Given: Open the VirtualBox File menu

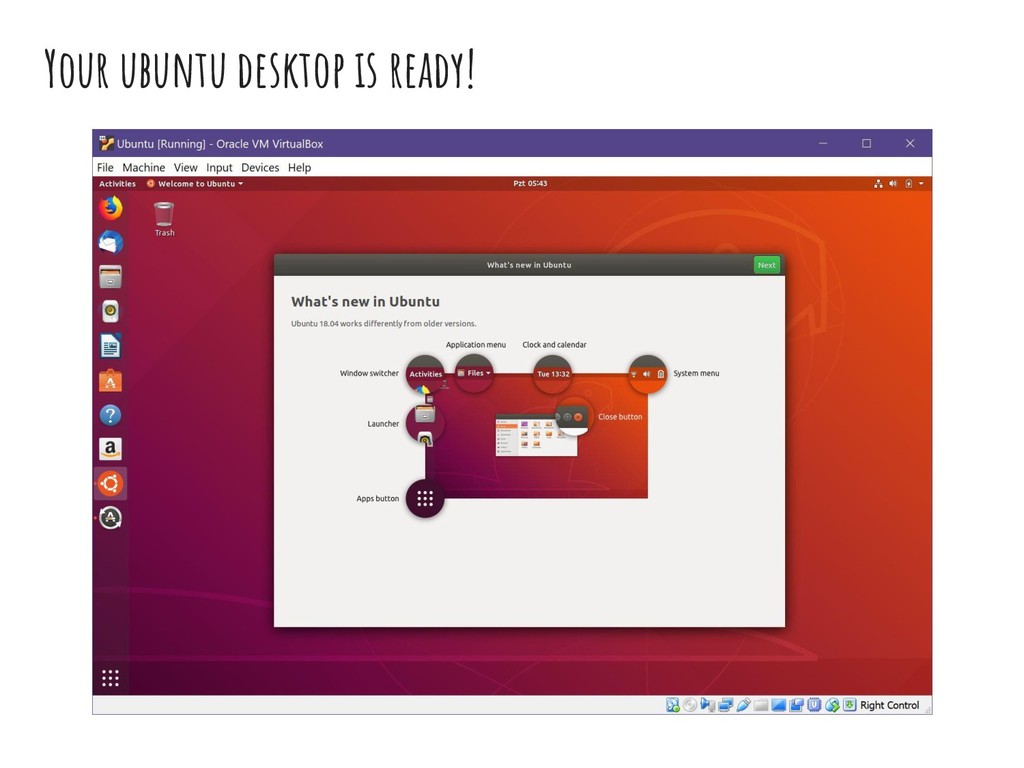Looking at the screenshot, I should point(105,168).
